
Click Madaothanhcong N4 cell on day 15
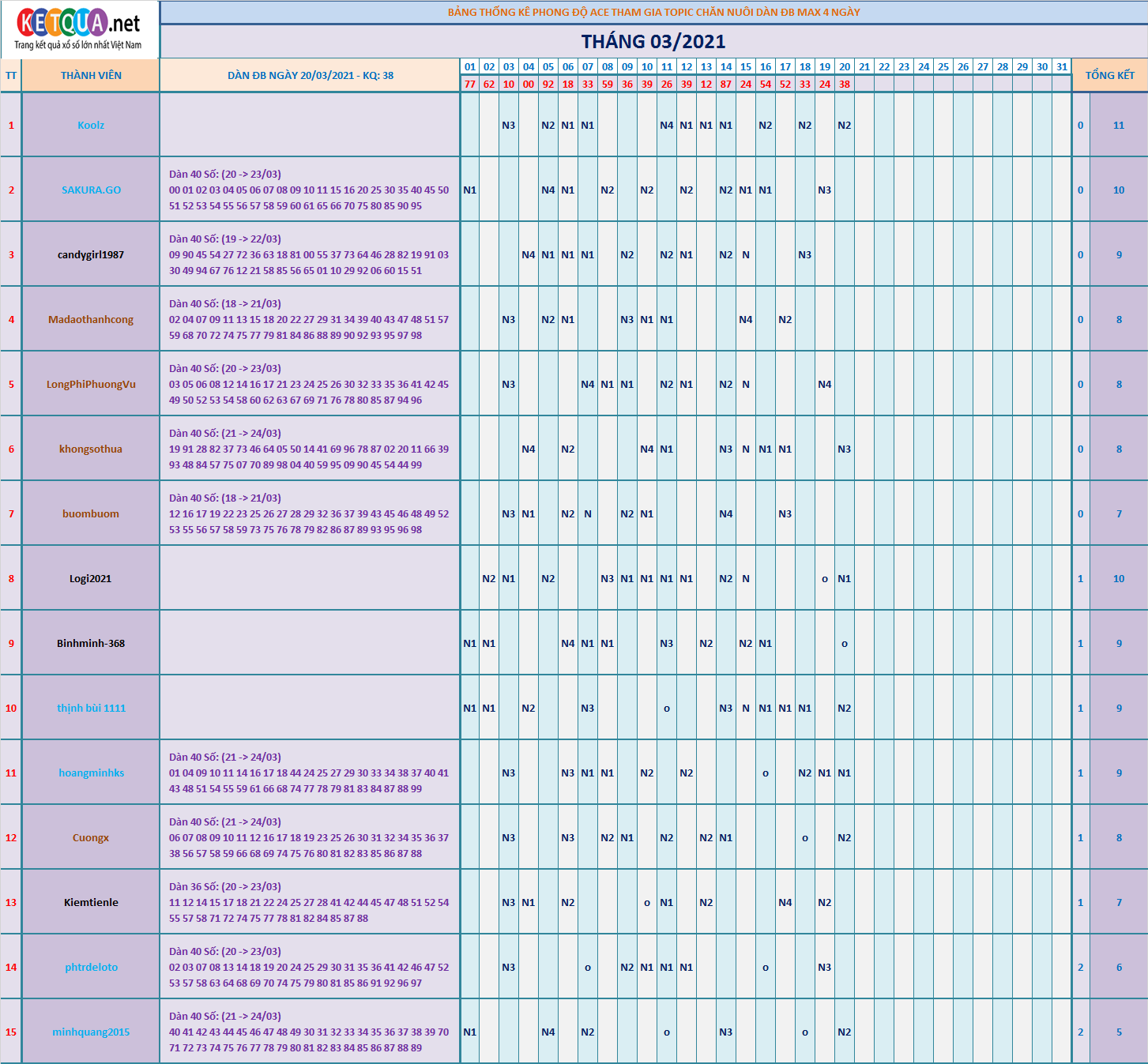point(746,319)
